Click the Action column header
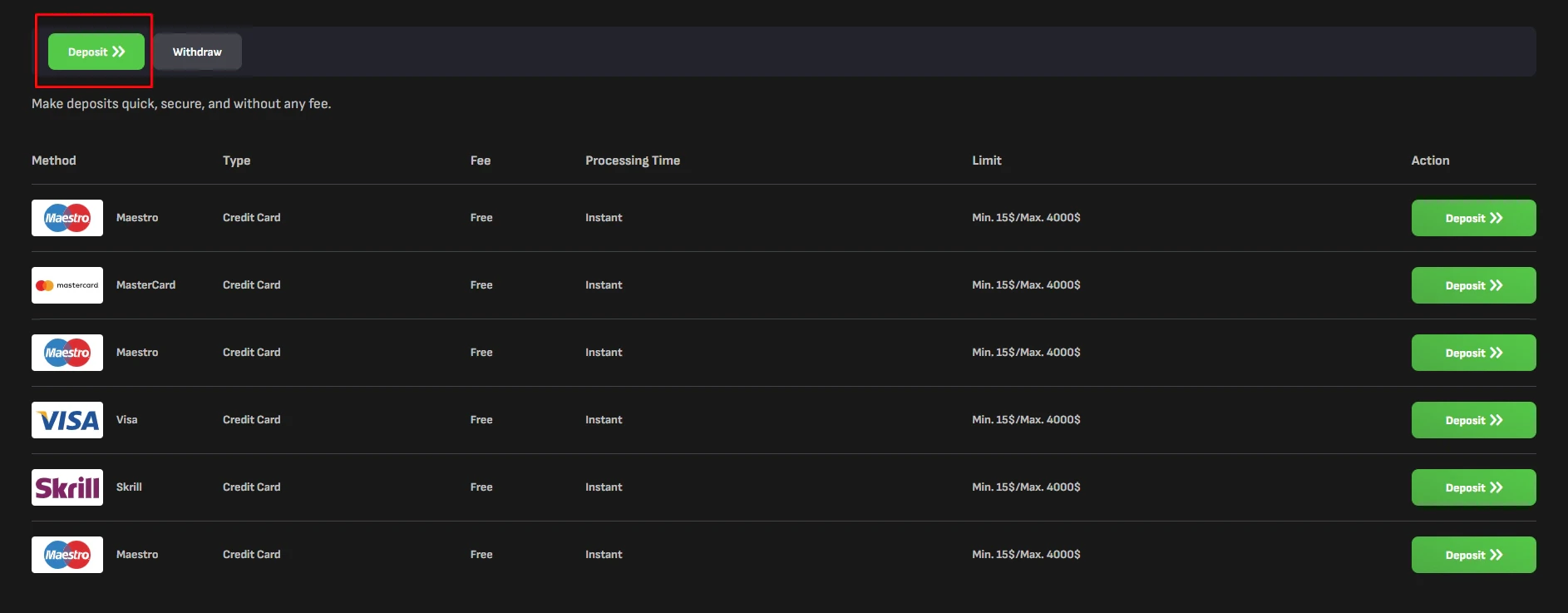 1430,161
